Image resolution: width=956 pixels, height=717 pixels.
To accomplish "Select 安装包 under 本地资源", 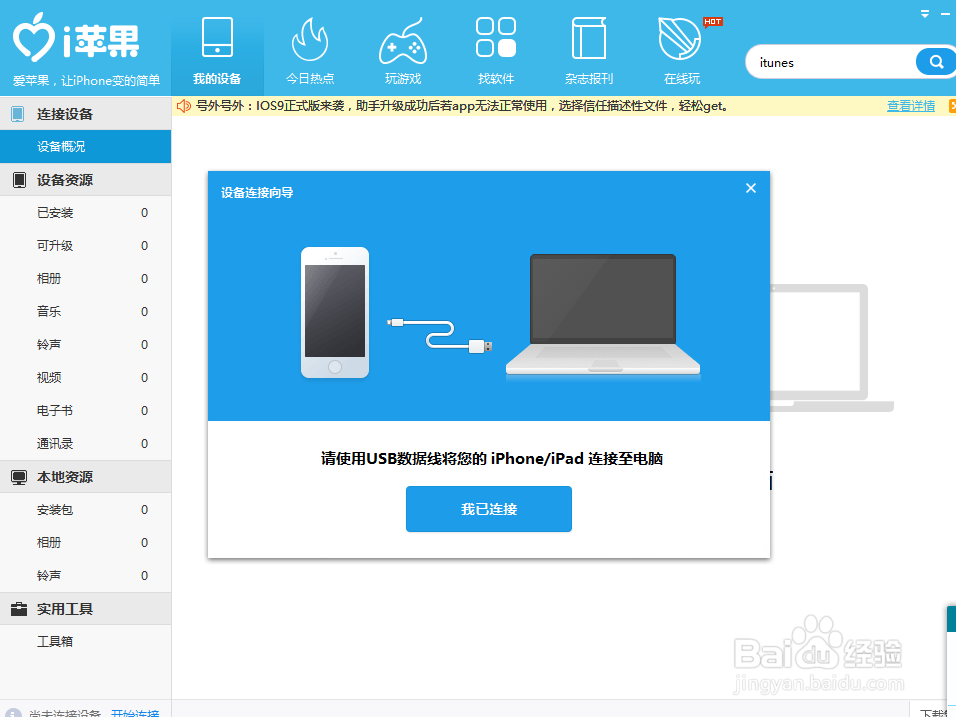I will (85, 510).
